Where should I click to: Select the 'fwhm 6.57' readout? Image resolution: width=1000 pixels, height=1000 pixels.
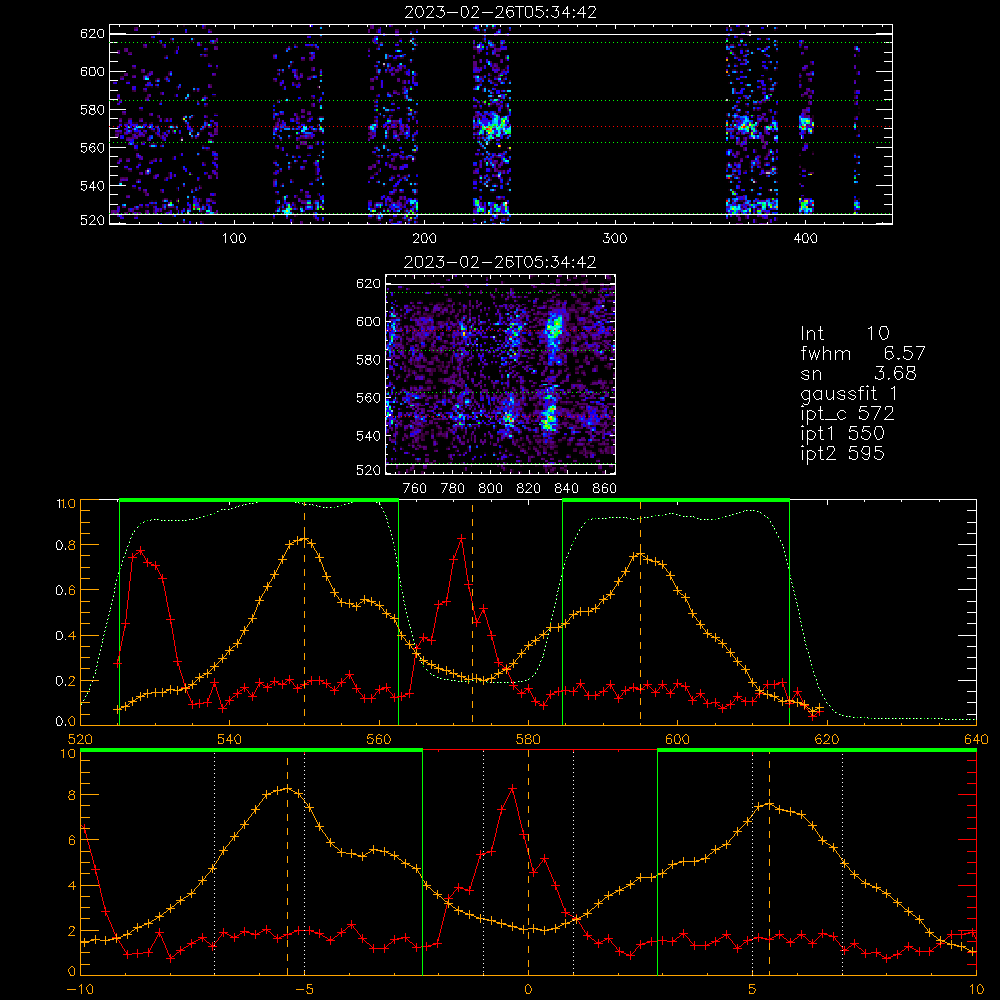tap(863, 353)
